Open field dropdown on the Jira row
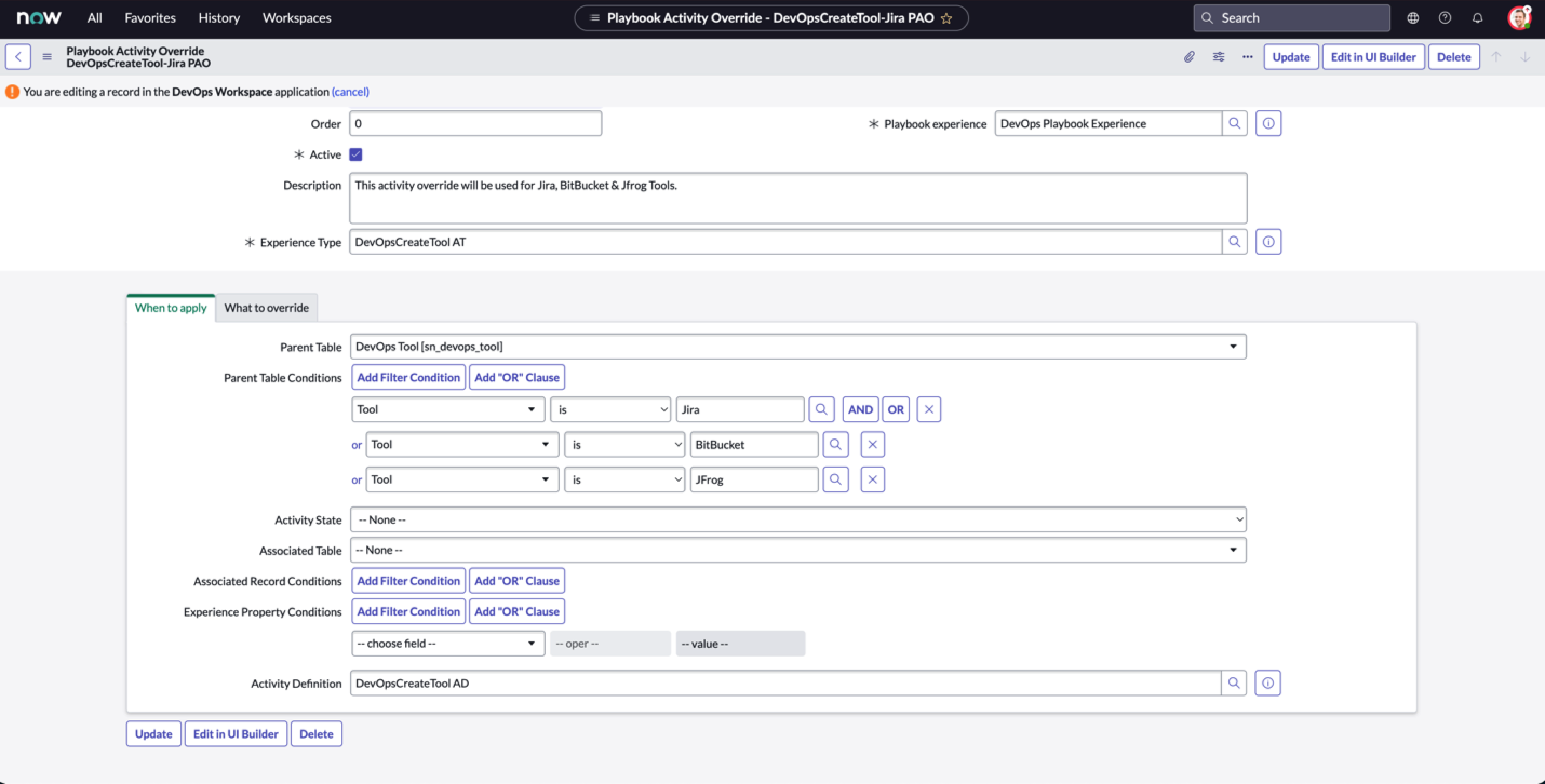 click(x=448, y=409)
